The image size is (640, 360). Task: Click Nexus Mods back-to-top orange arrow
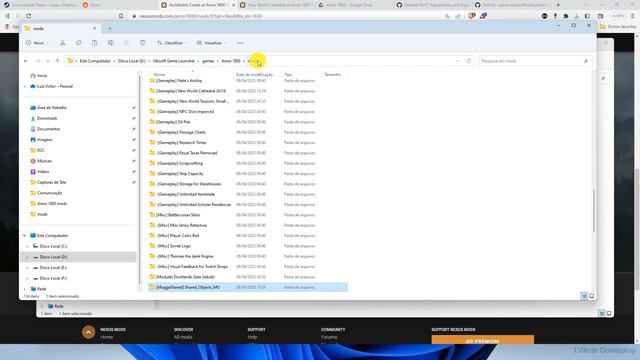[x=88, y=332]
